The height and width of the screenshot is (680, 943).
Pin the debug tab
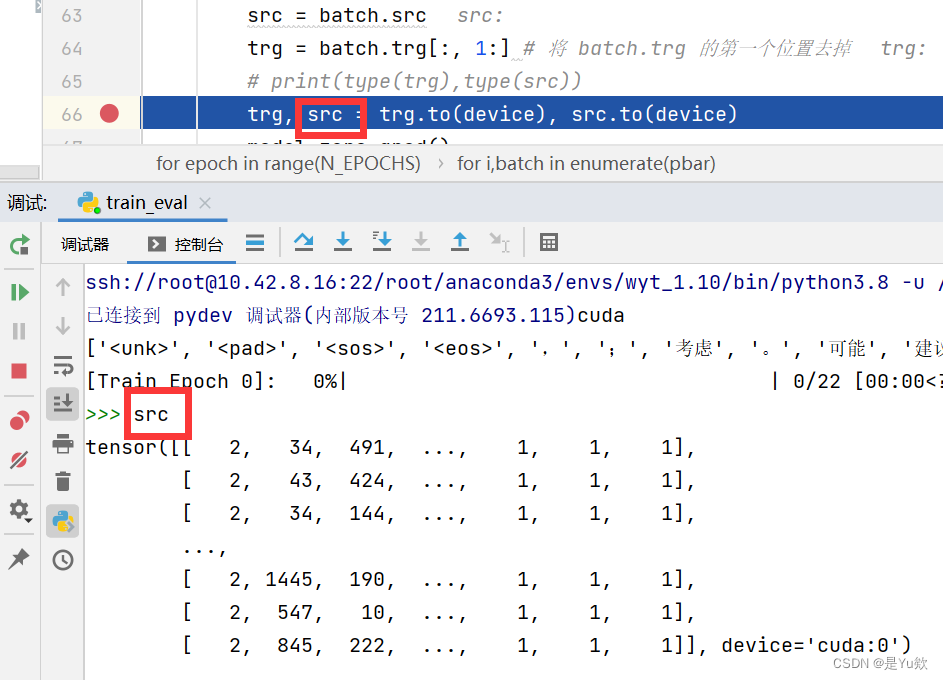point(19,559)
